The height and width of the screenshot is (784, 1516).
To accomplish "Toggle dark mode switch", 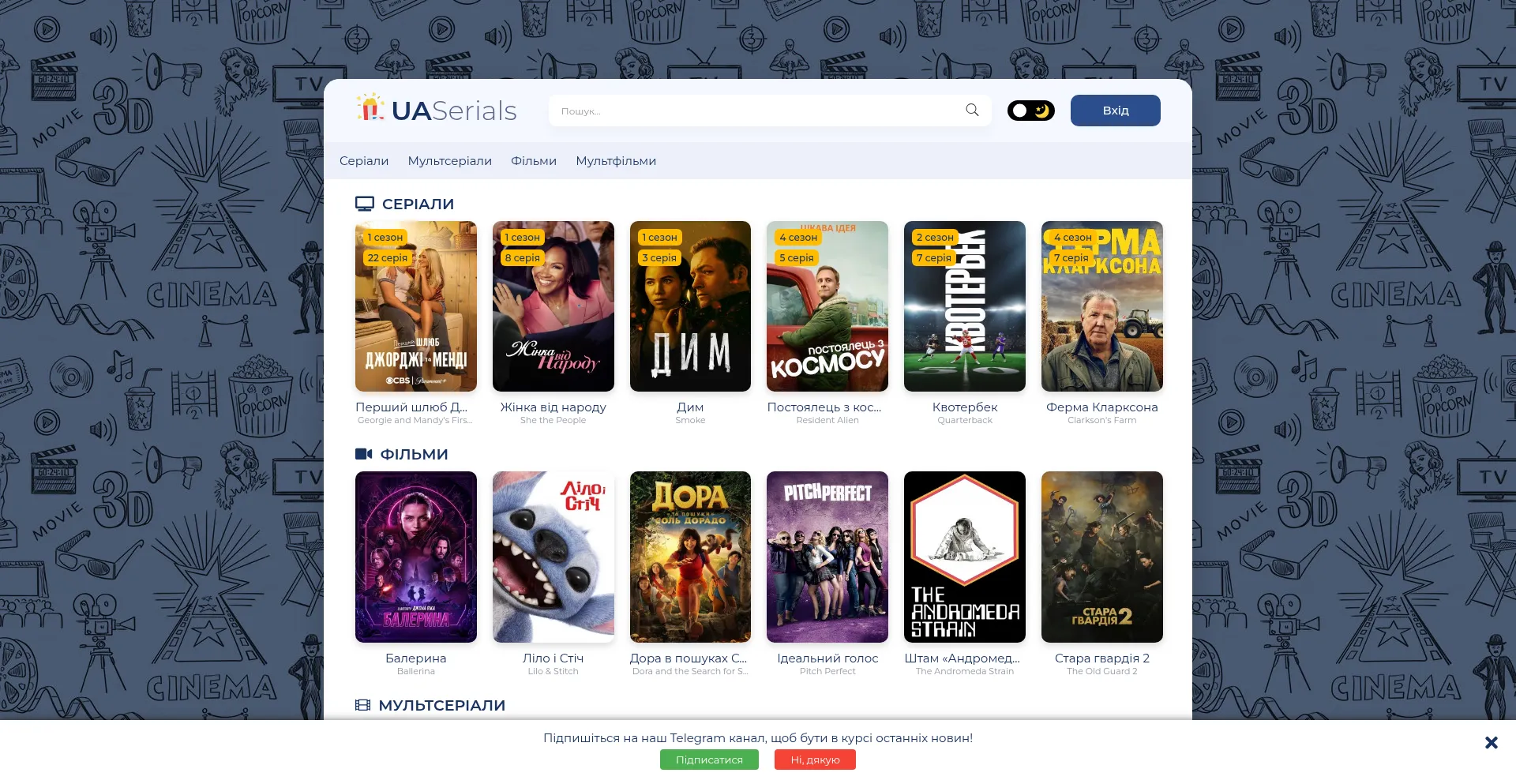I will [x=1030, y=111].
